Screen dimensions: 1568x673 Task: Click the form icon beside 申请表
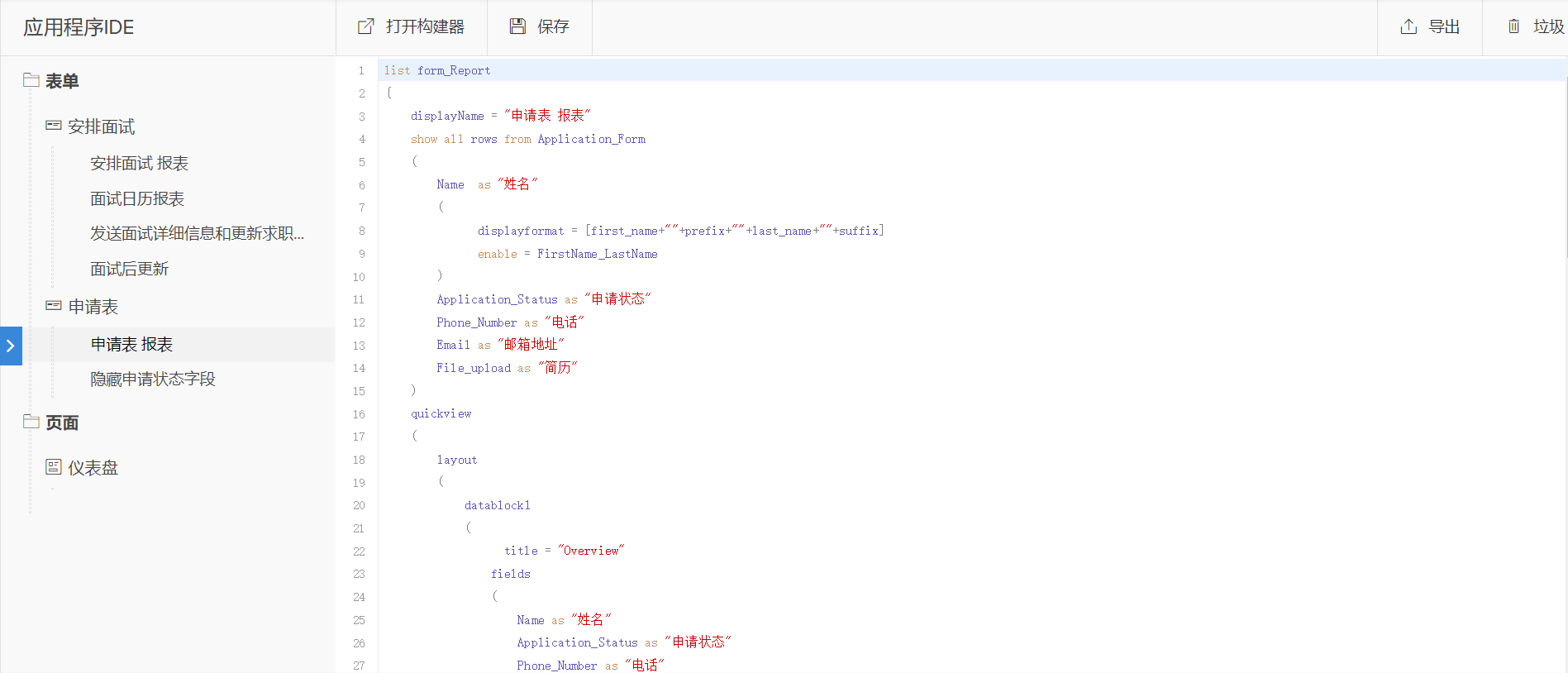[x=54, y=306]
